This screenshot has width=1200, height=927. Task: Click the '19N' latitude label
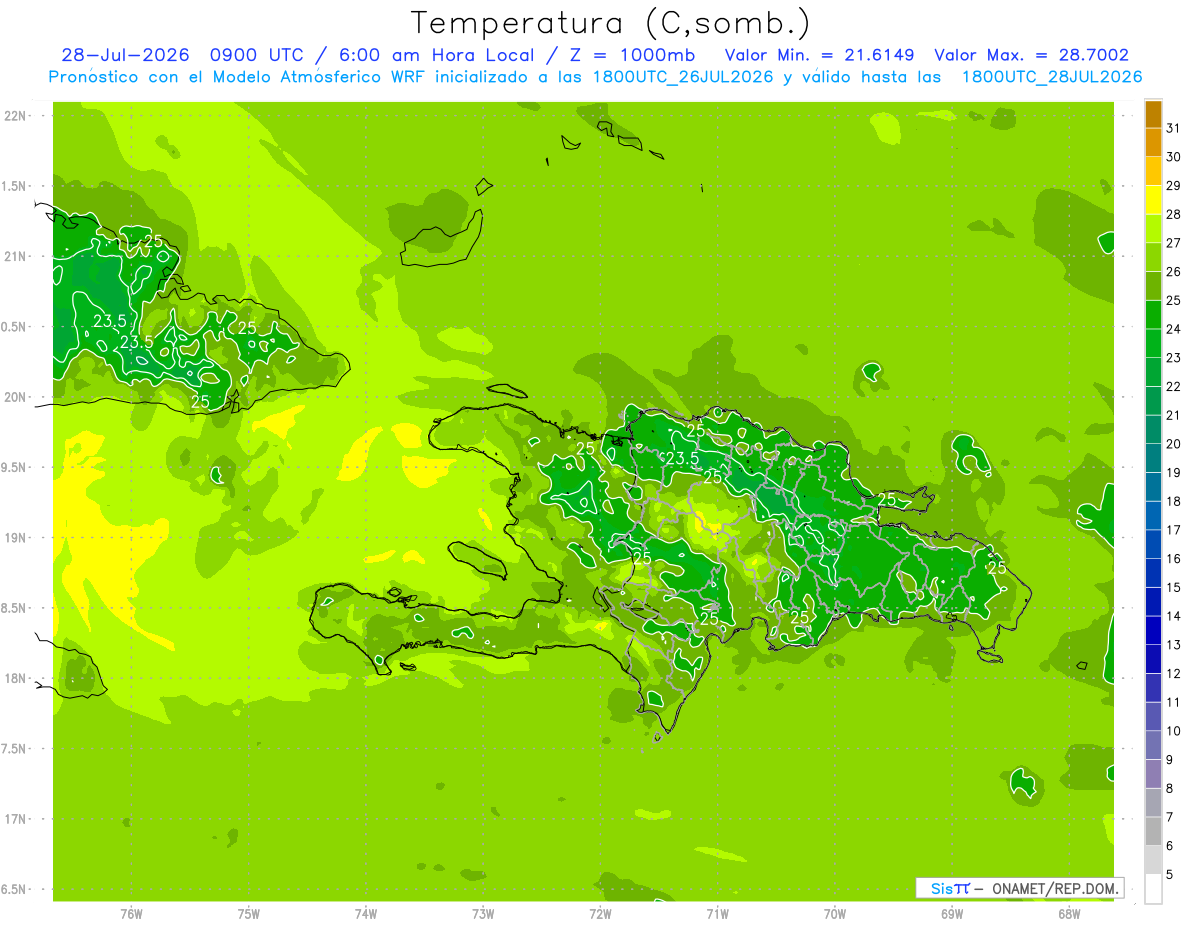click(17, 538)
